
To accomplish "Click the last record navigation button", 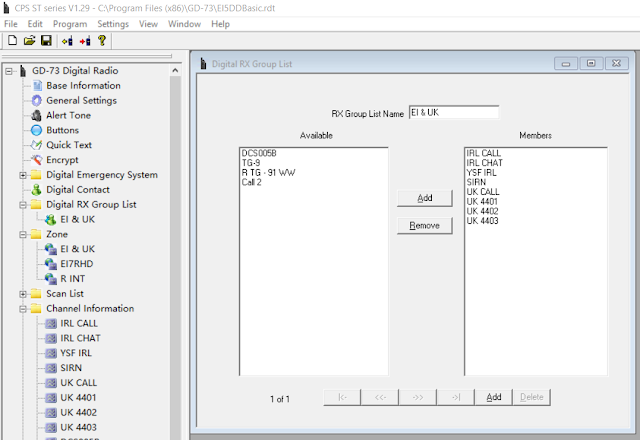I will point(456,397).
